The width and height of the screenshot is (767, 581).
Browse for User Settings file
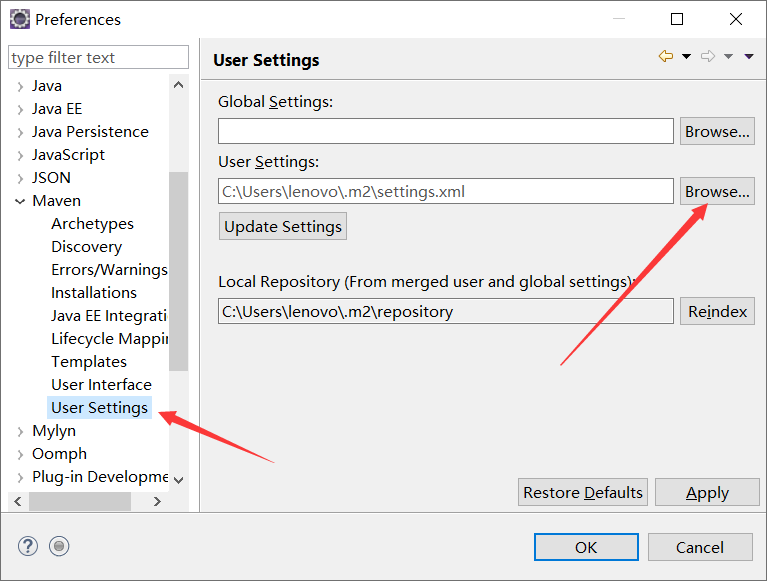point(717,191)
